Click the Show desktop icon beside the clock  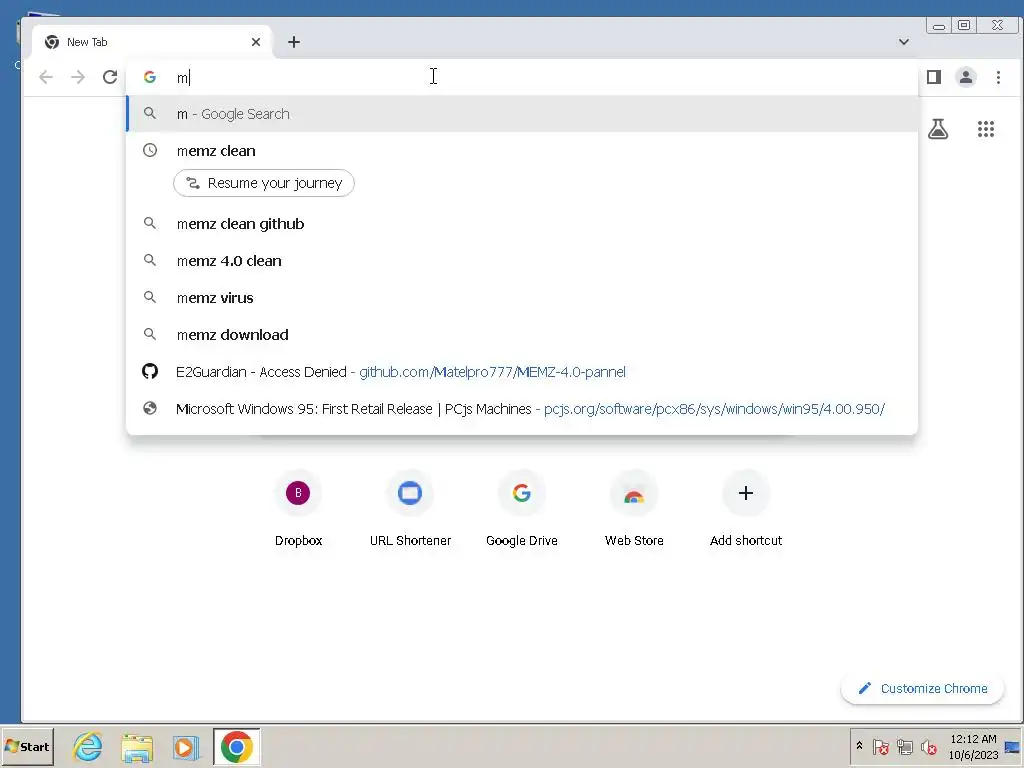[x=1012, y=747]
